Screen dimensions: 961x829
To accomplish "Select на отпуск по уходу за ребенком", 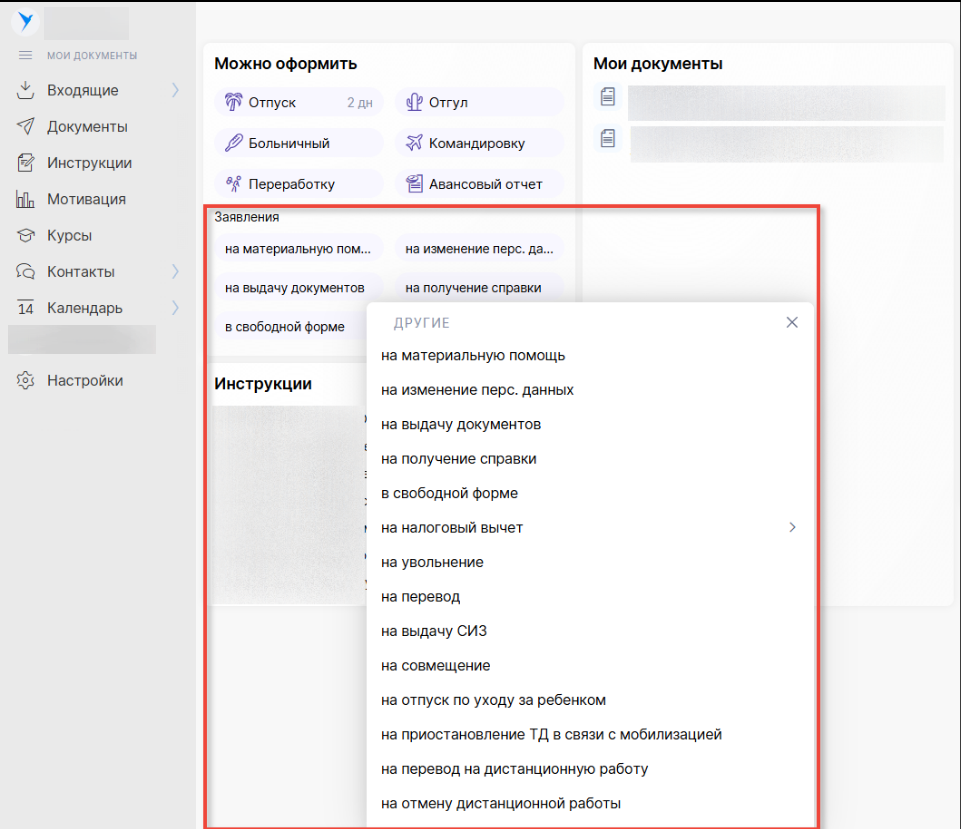I will 493,700.
